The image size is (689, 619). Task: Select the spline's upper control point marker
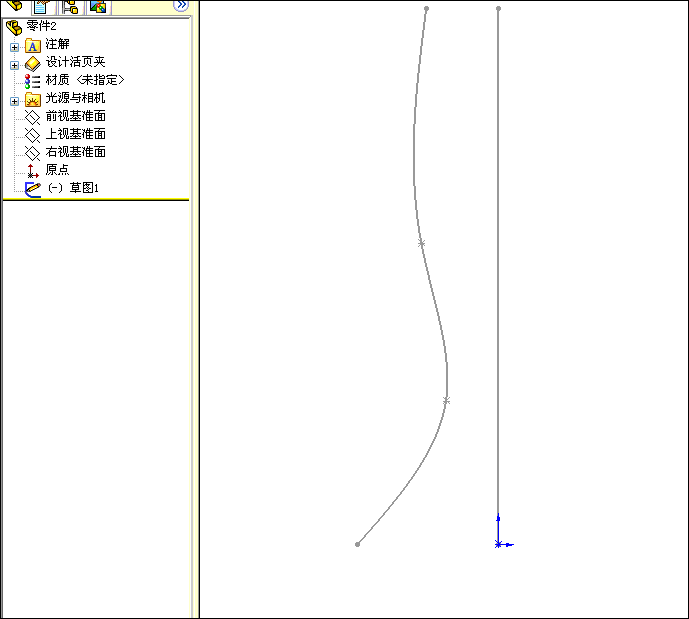(421, 243)
